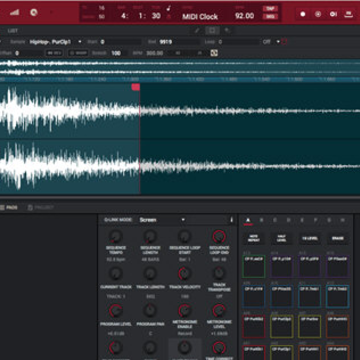Screen dimensions: 360x360
Task: Click the tool icon right of the selection tool
Action: click(227, 31)
